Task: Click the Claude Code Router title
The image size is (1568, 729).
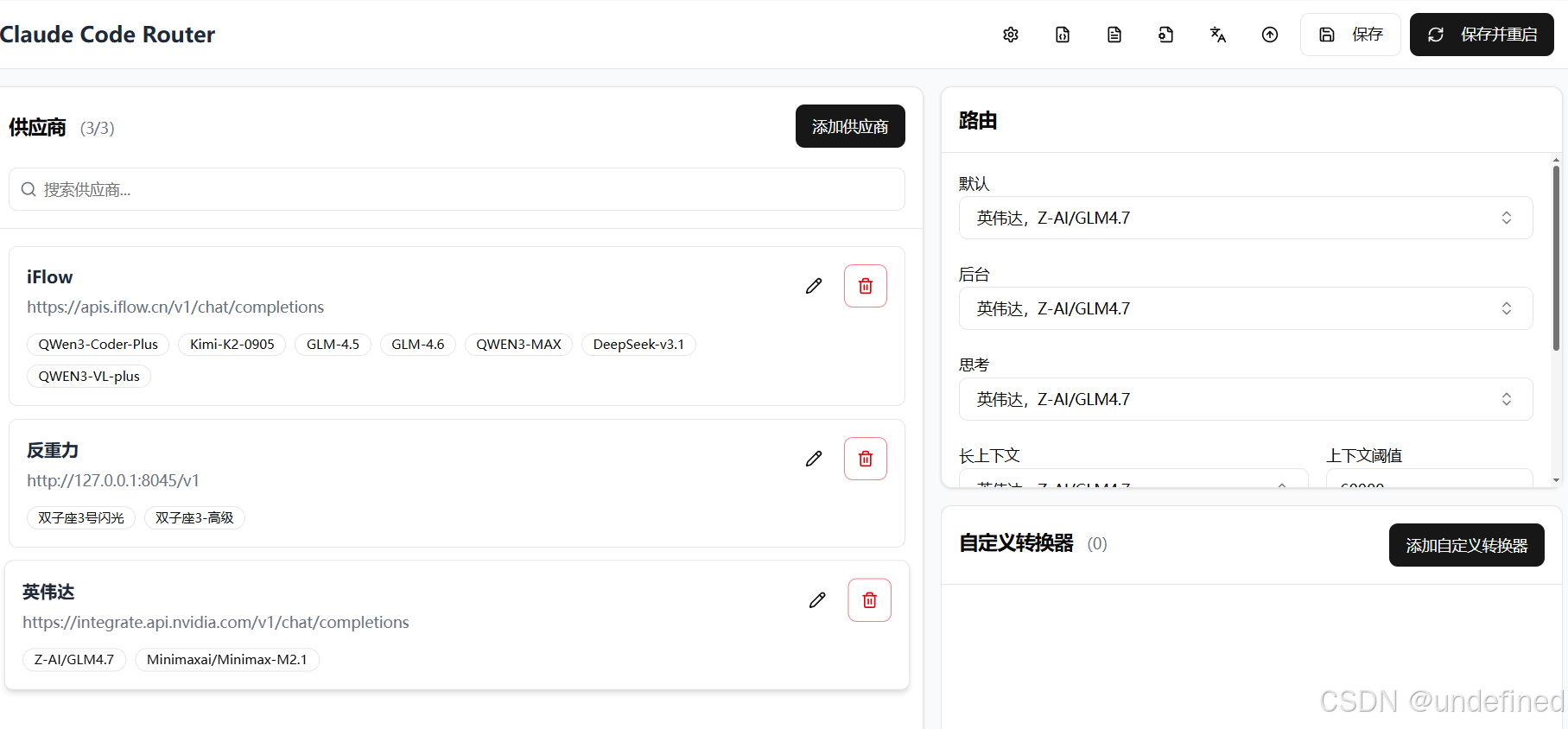Action: [107, 35]
